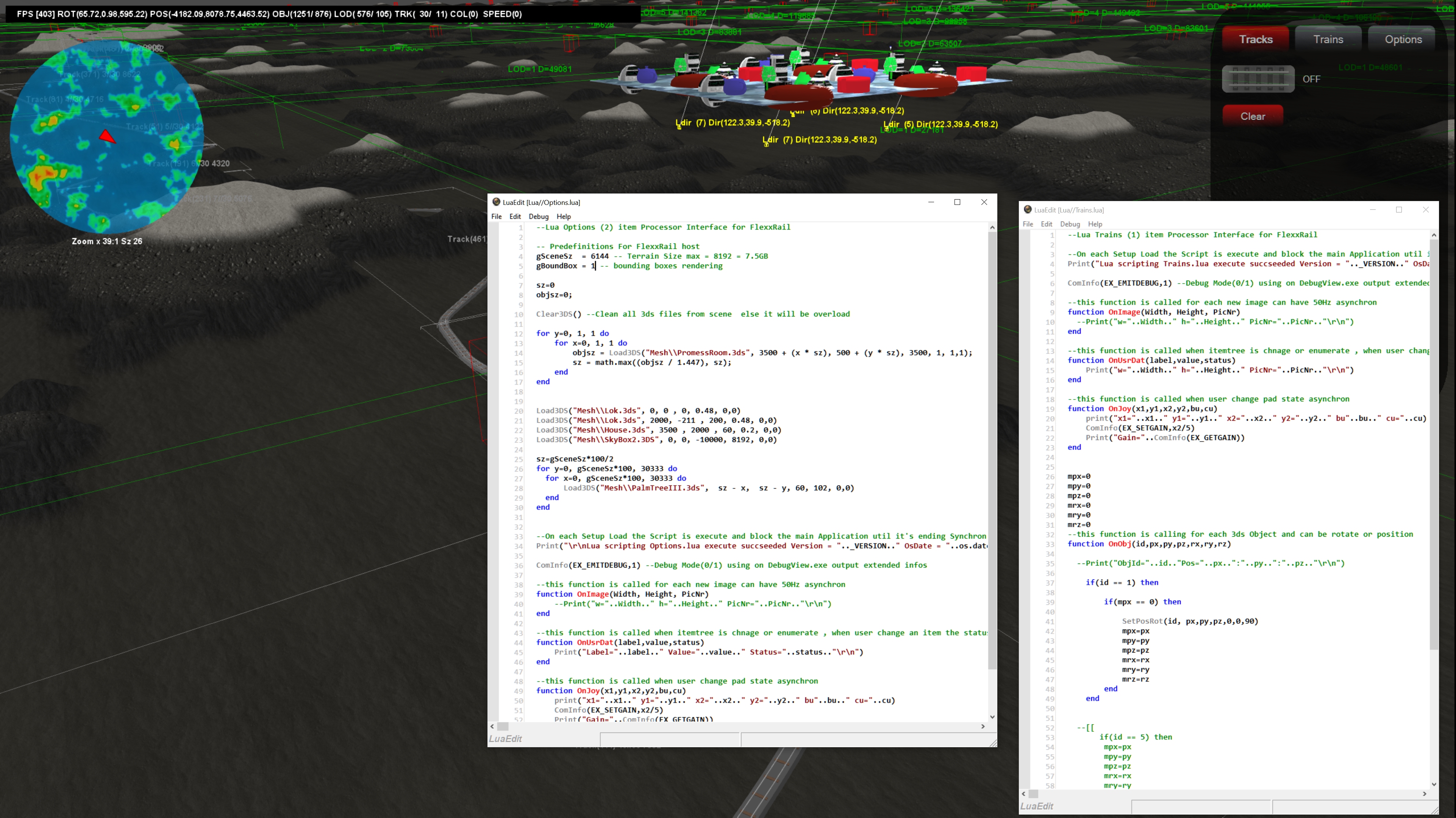
Task: Click the middle status field in Options.lua window
Action: coord(670,740)
